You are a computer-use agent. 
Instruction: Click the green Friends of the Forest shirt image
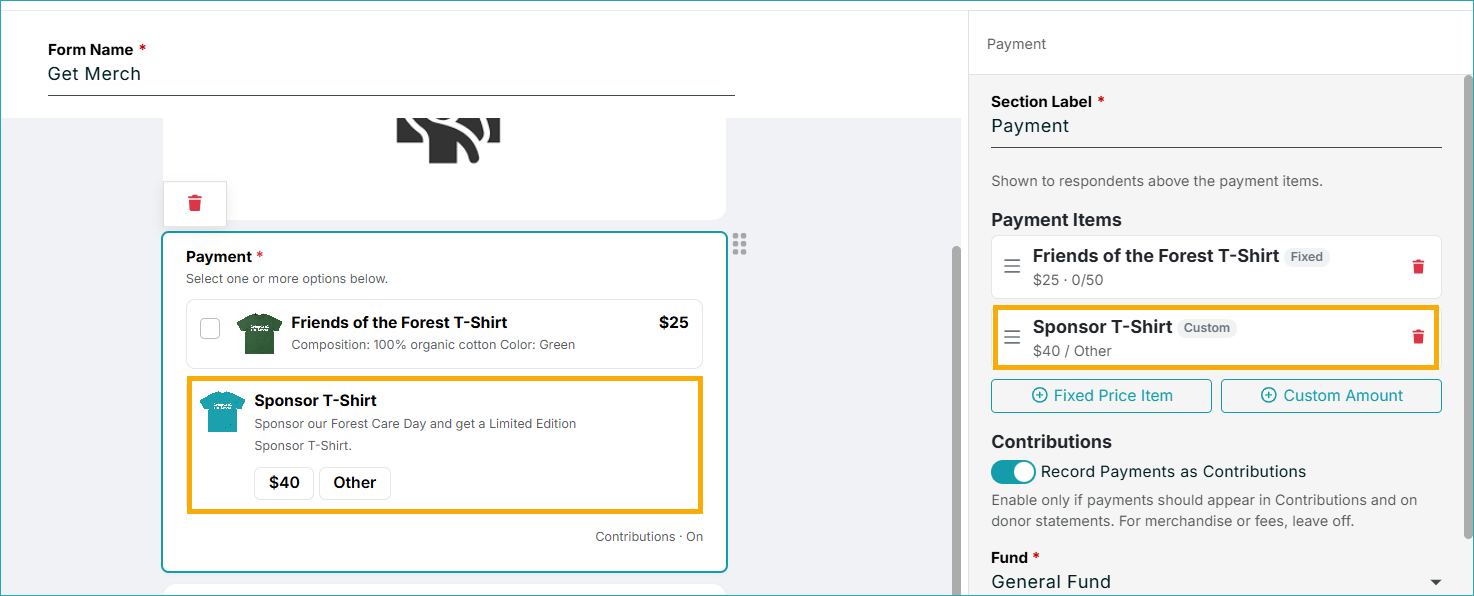click(259, 333)
